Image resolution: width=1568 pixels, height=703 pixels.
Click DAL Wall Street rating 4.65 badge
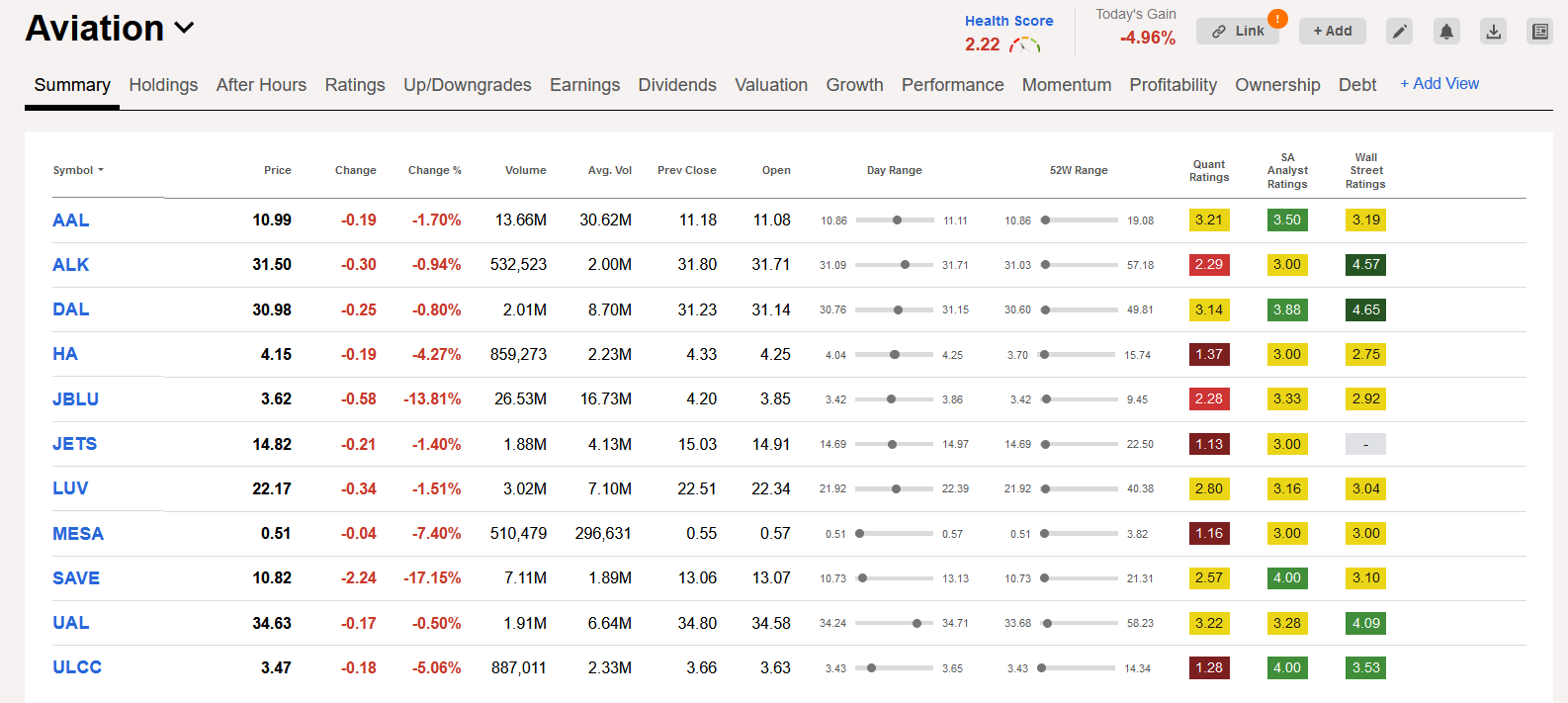[1365, 309]
